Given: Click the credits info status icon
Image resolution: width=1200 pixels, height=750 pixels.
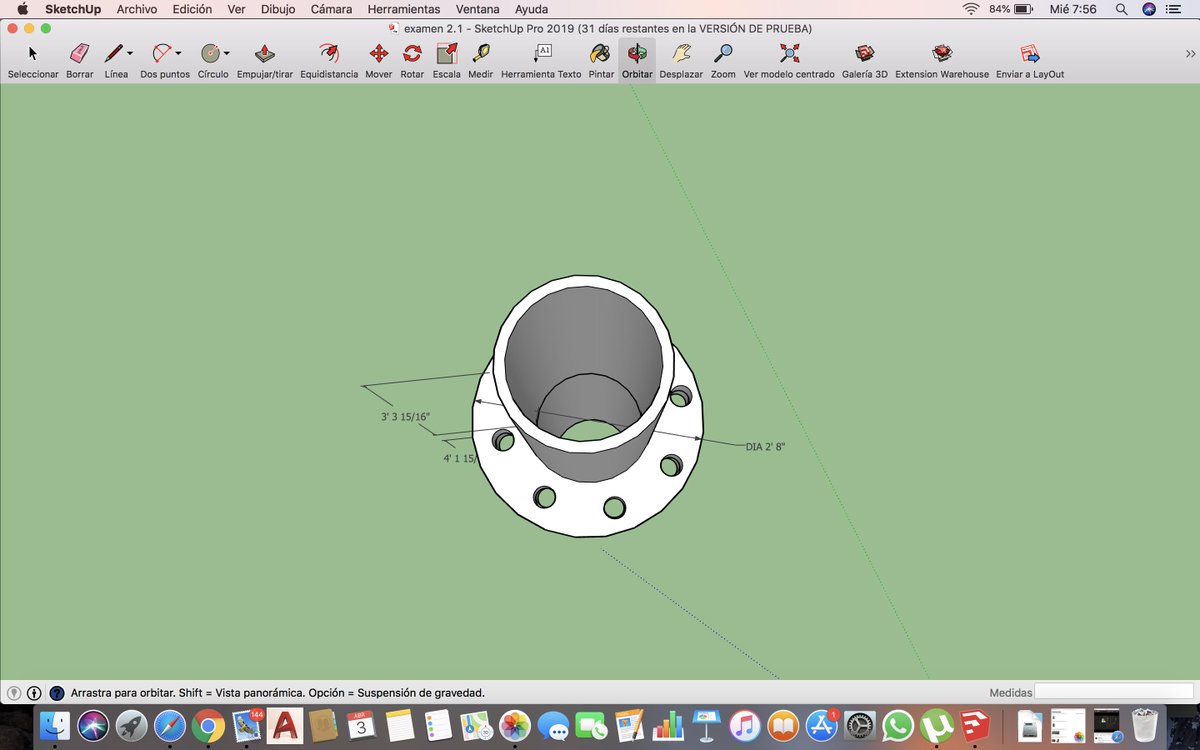Looking at the screenshot, I should [34, 692].
